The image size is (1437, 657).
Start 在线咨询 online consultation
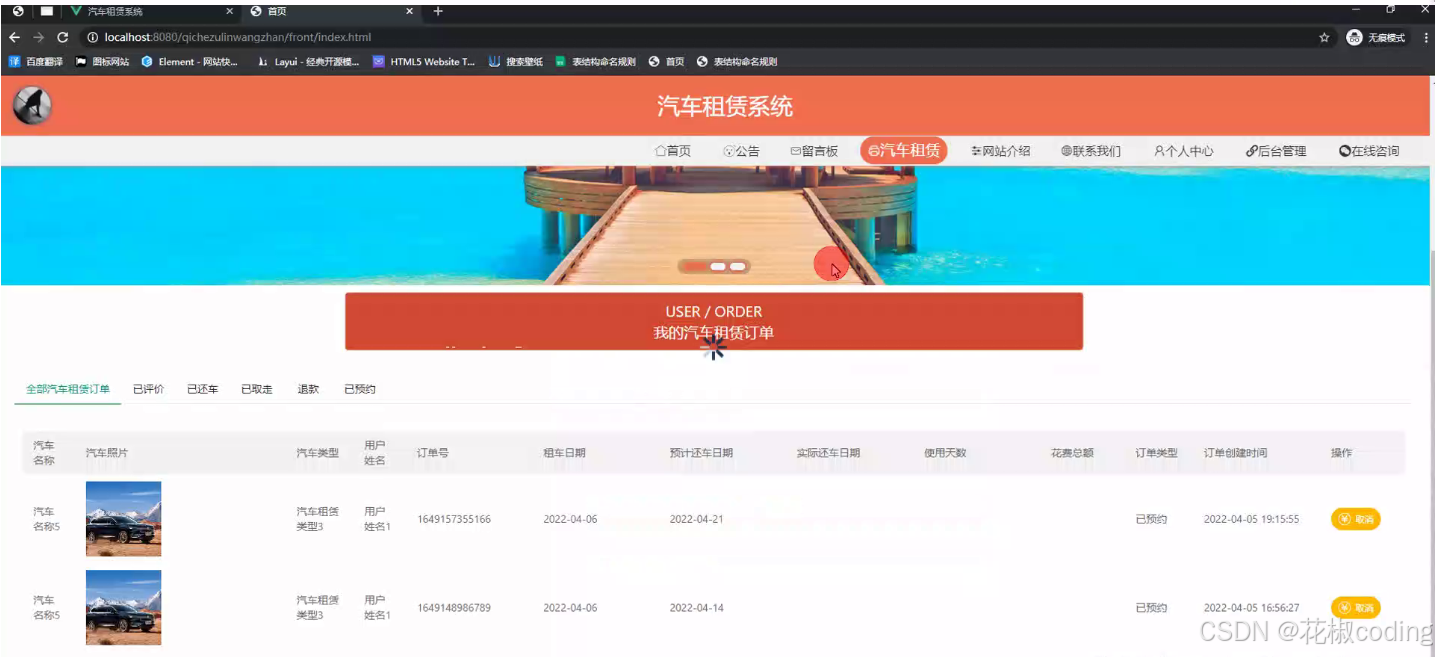[x=1369, y=150]
